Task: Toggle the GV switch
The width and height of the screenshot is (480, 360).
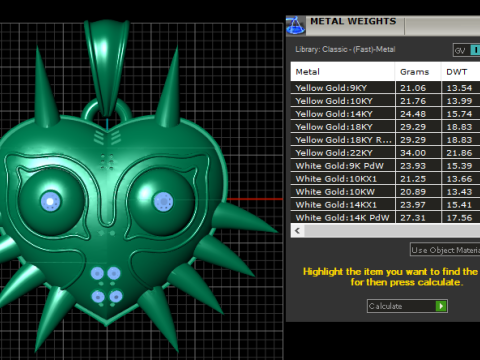Action: [x=467, y=50]
